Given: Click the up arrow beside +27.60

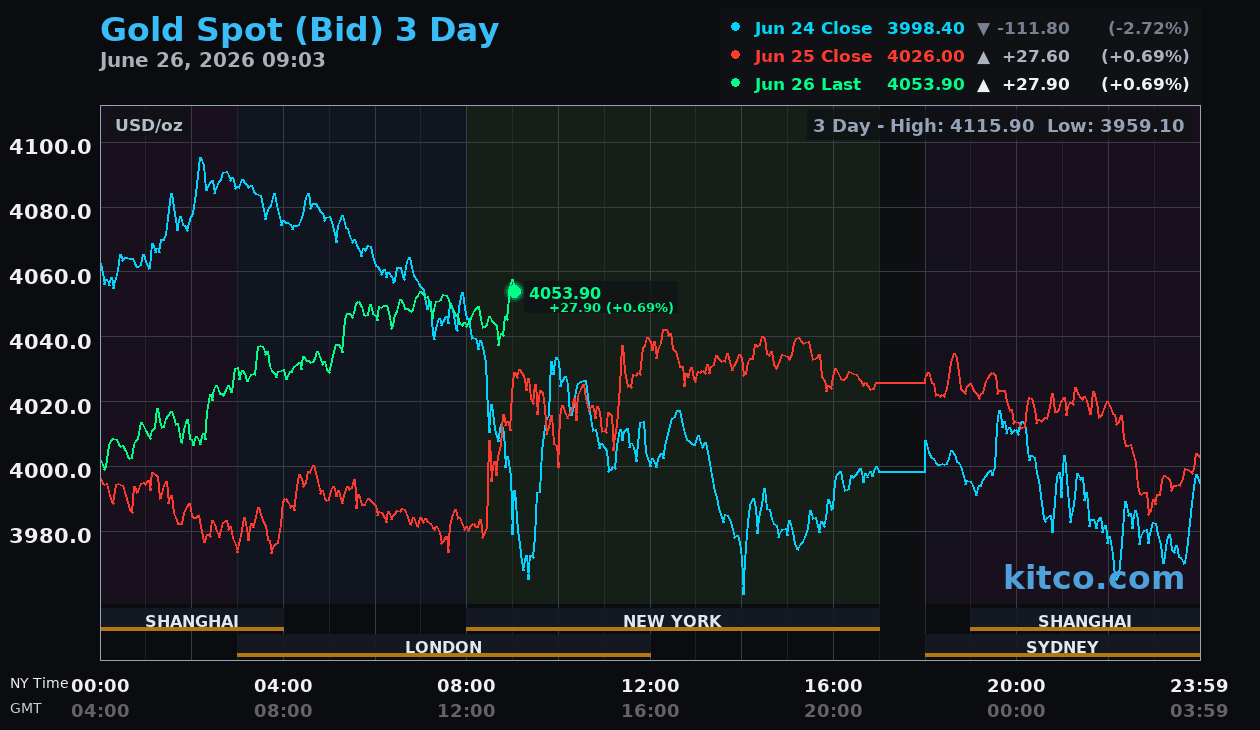Looking at the screenshot, I should tap(983, 57).
